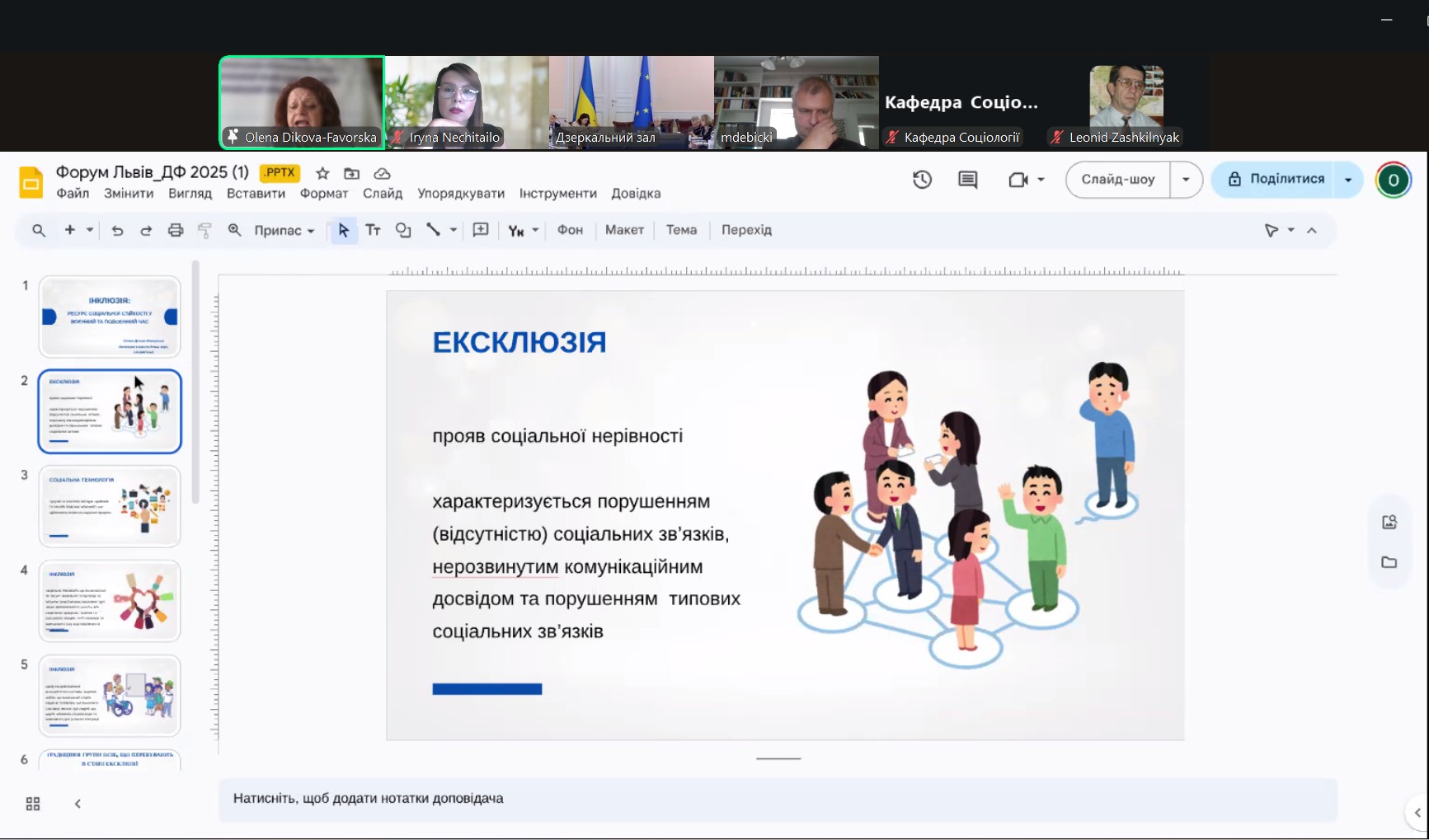Click the undo arrow icon
This screenshot has width=1429, height=840.
coord(117,231)
